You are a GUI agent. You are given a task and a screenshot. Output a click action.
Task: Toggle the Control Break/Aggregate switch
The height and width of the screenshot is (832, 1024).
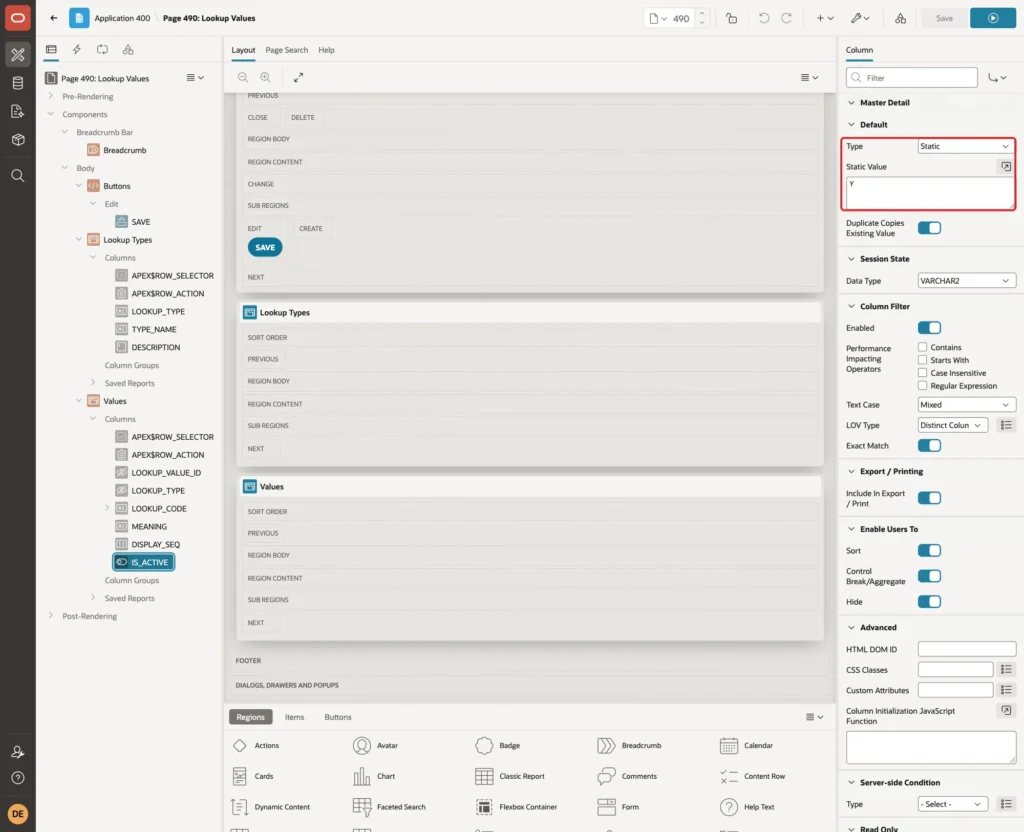click(x=929, y=576)
